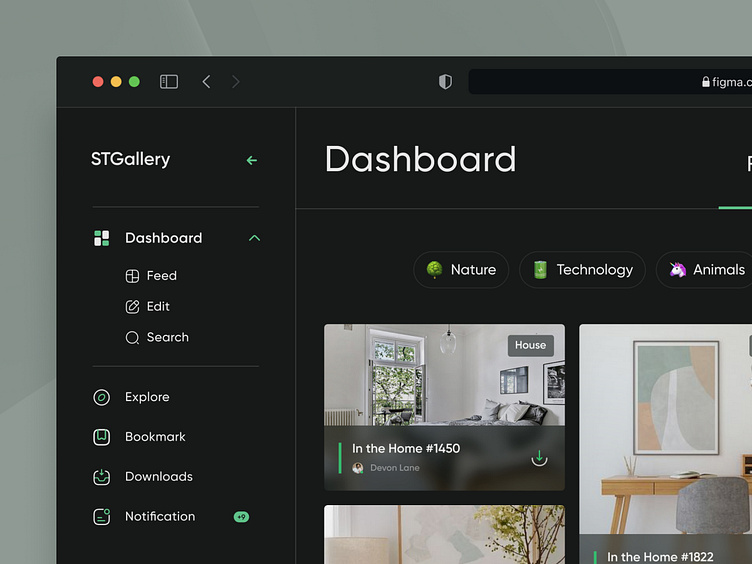Click the Explore compass icon
This screenshot has height=564, width=752.
pos(101,398)
